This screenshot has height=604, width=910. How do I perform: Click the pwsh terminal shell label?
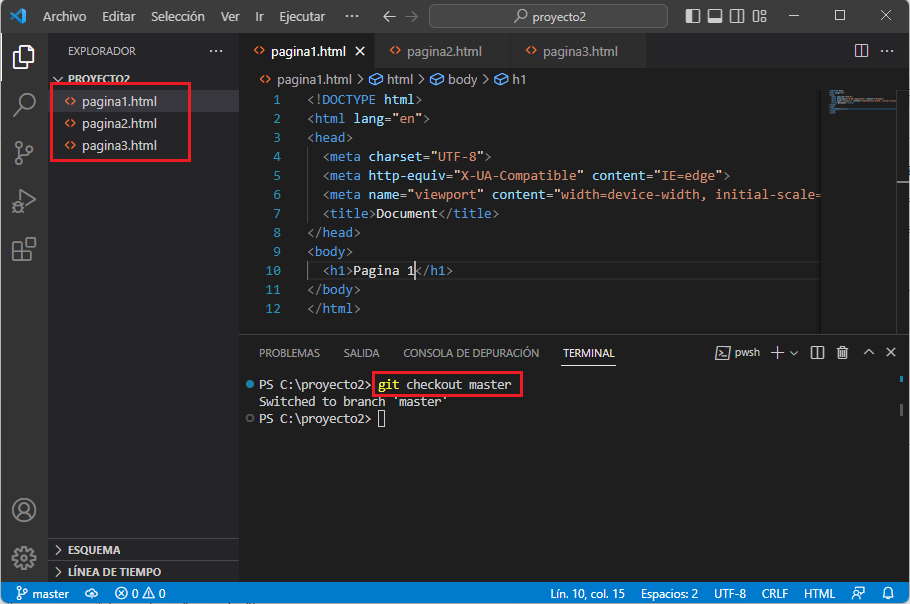point(738,352)
